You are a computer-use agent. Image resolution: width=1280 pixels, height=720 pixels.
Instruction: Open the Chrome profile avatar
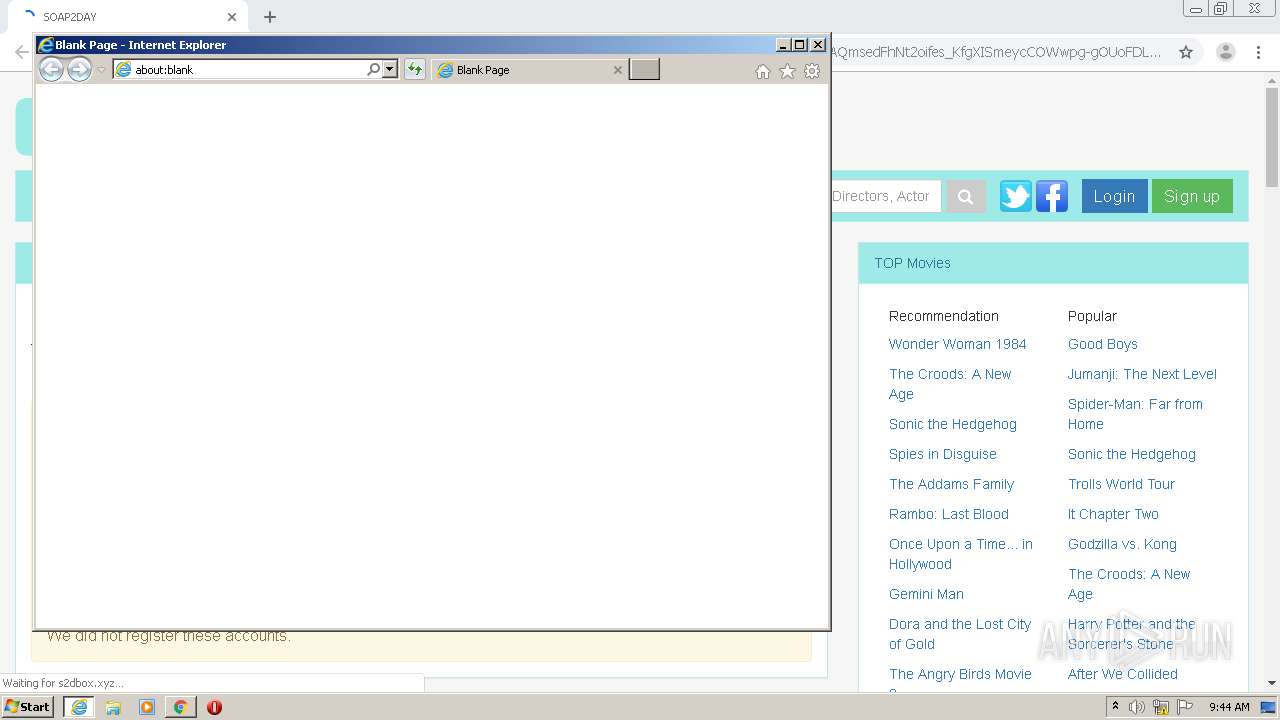(x=1225, y=52)
